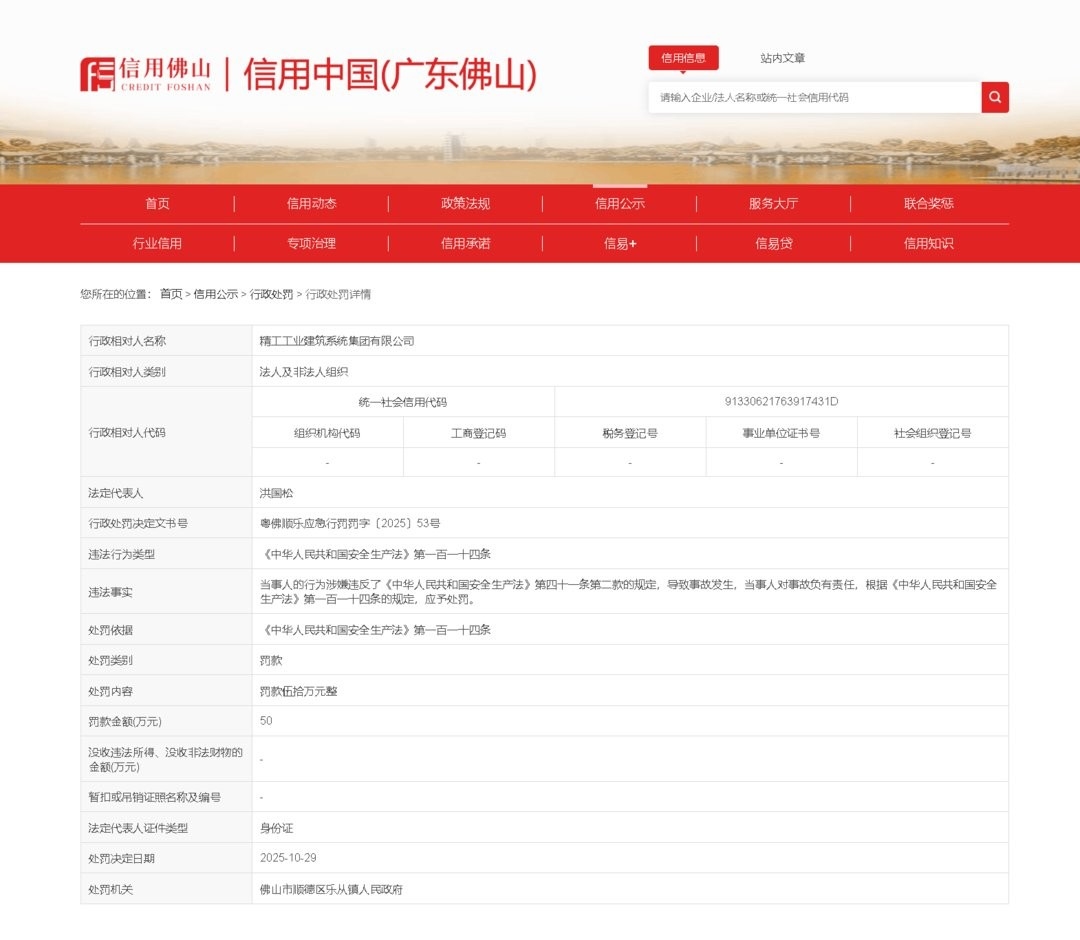Click inside the search input field

click(x=810, y=97)
